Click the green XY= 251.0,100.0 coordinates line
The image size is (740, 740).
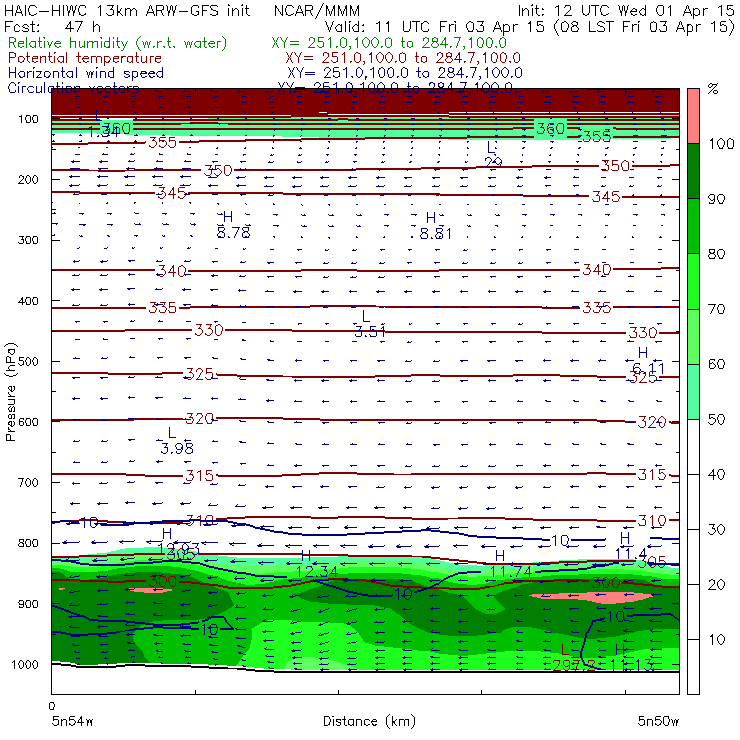click(x=389, y=43)
